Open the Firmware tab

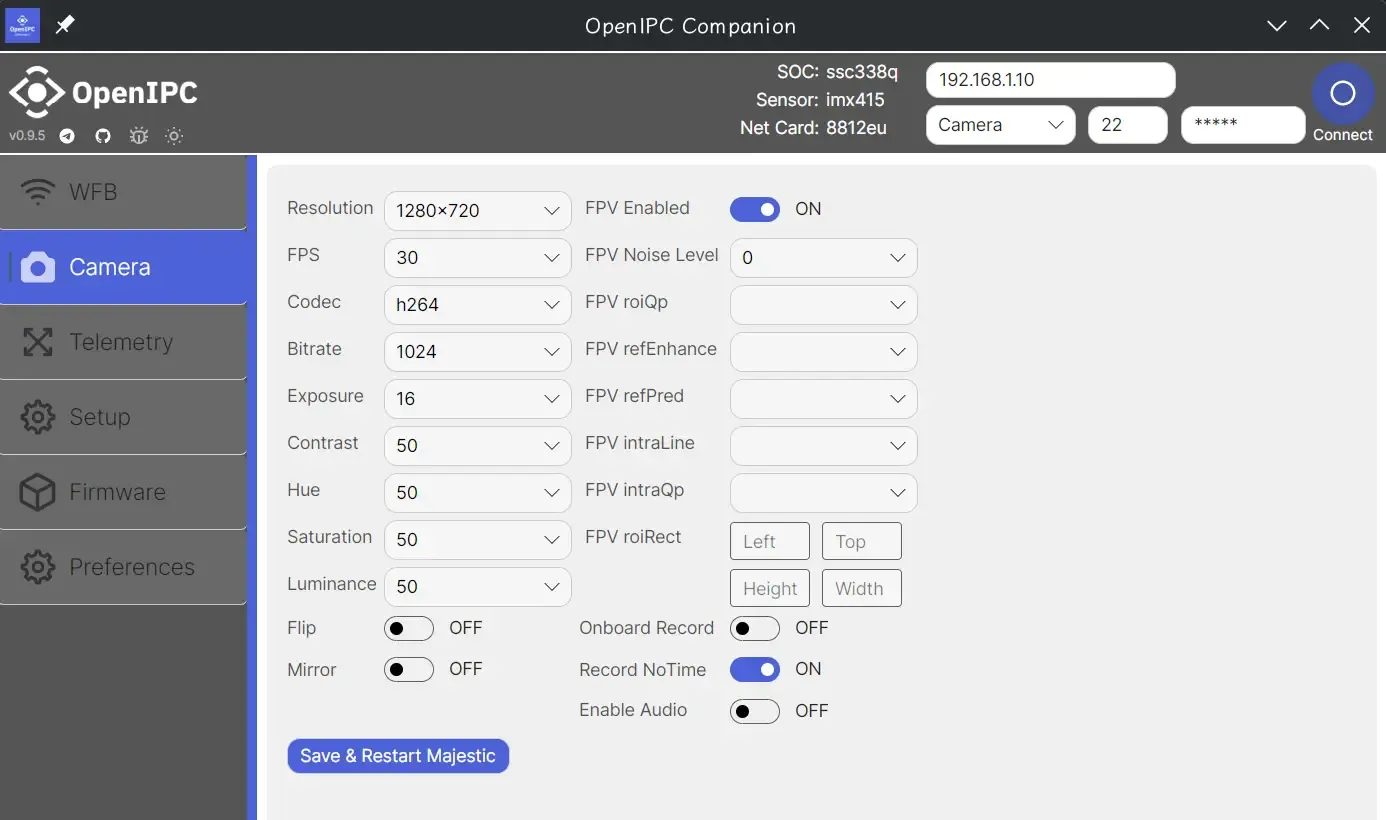click(x=123, y=492)
